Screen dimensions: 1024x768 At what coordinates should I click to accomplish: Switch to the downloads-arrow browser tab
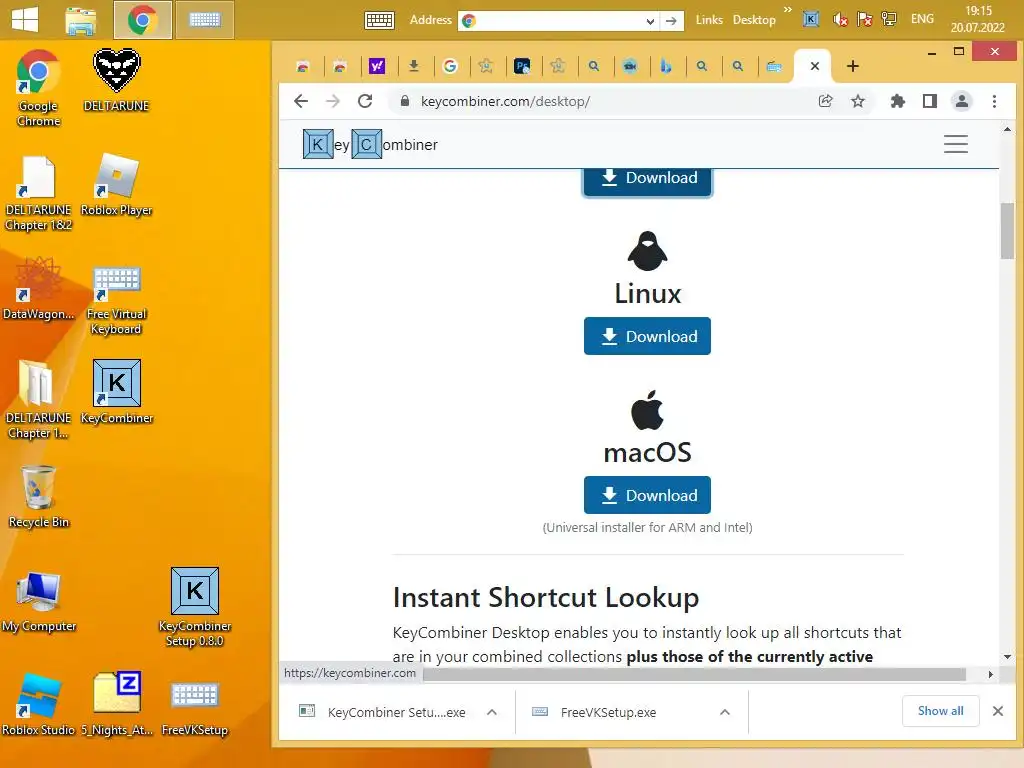point(413,66)
